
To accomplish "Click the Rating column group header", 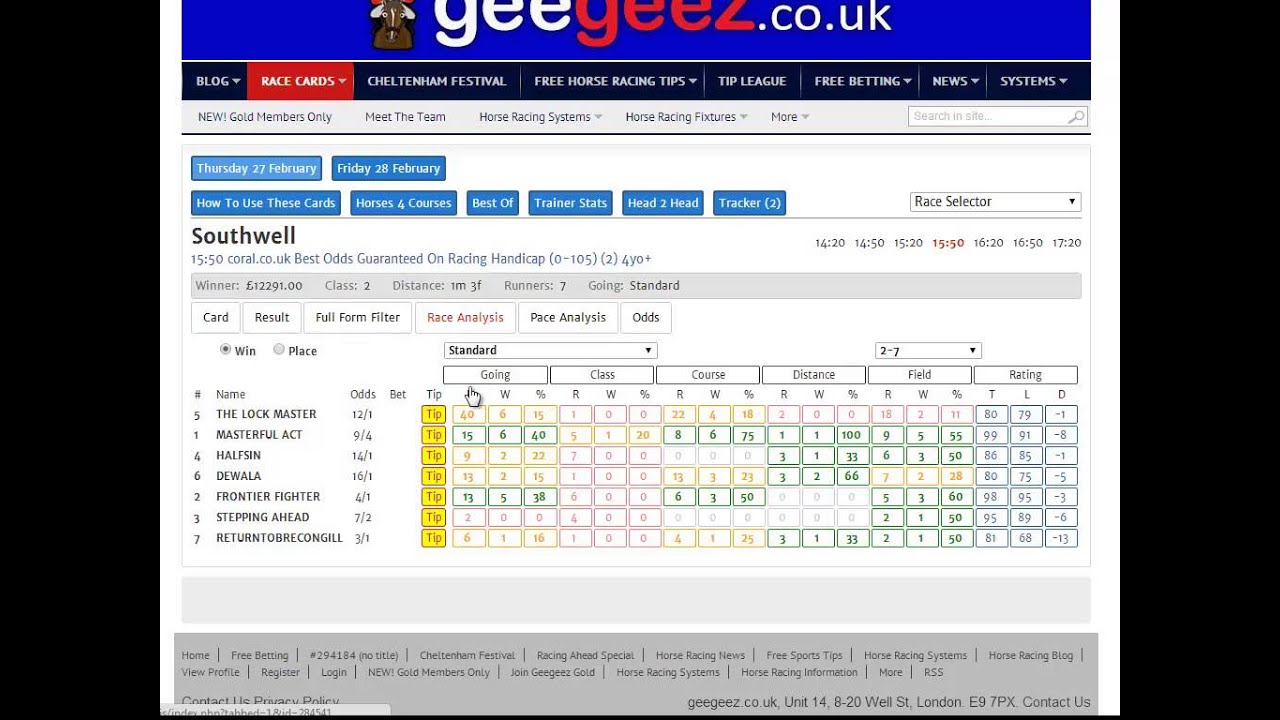I will click(1026, 375).
